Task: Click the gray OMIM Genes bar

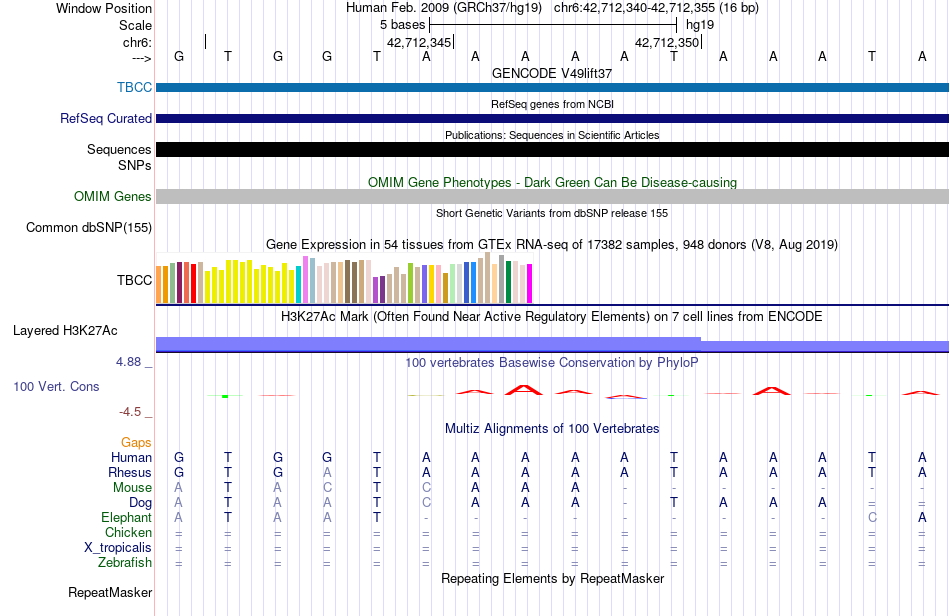Action: pyautogui.click(x=552, y=196)
